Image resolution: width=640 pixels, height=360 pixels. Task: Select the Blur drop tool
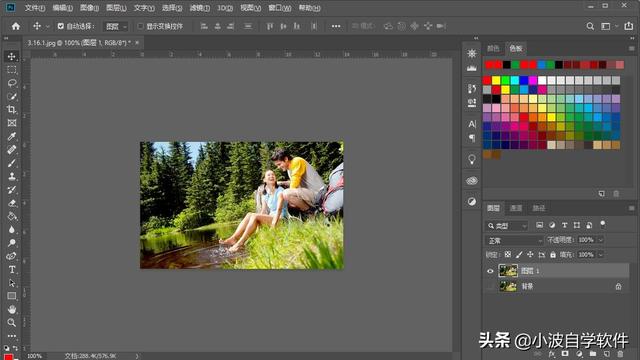(11, 229)
